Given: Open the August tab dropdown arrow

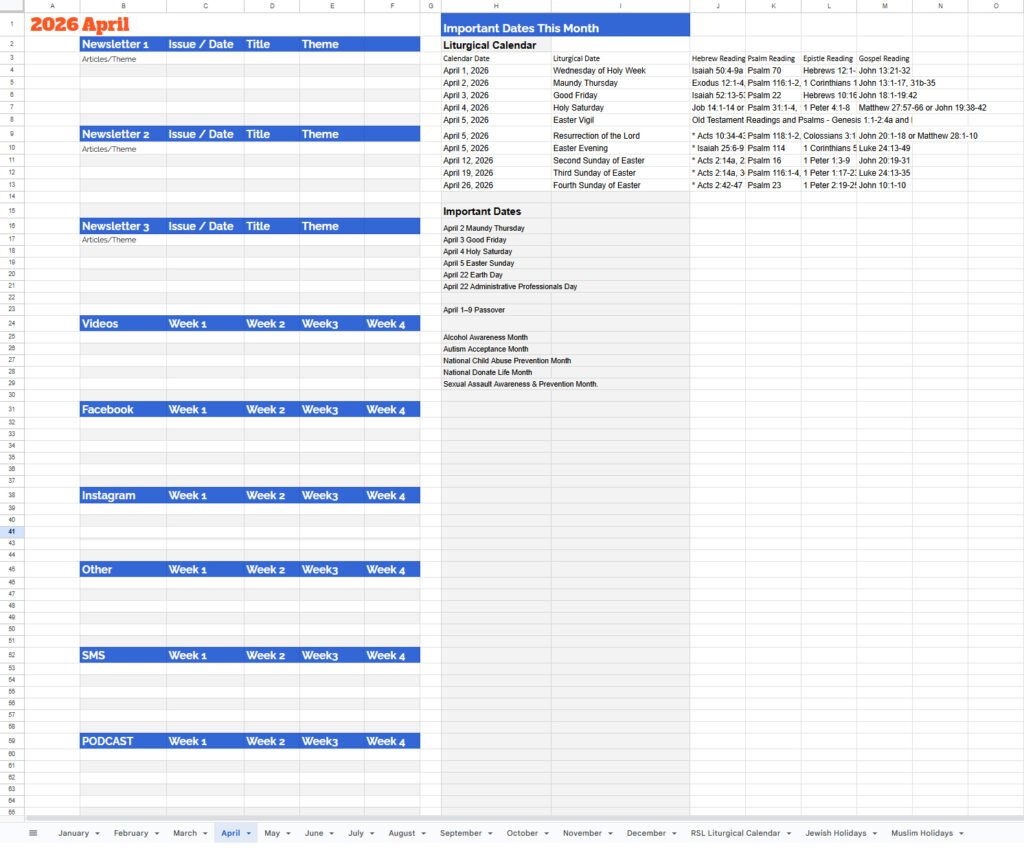Looking at the screenshot, I should (x=423, y=832).
